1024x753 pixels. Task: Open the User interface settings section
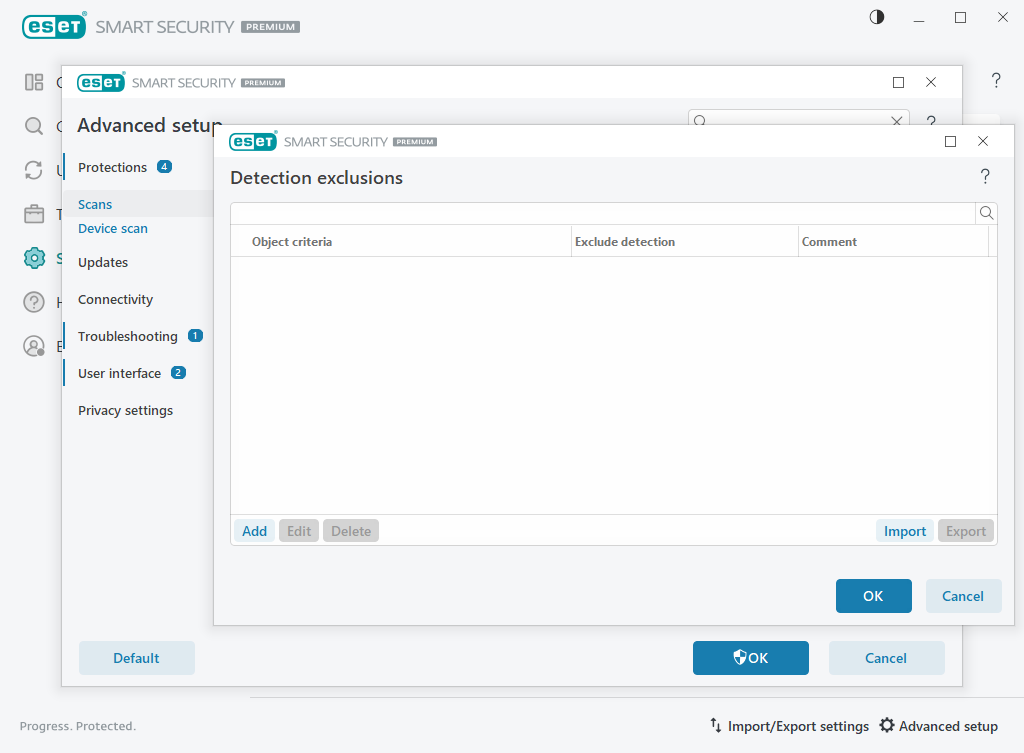(120, 372)
